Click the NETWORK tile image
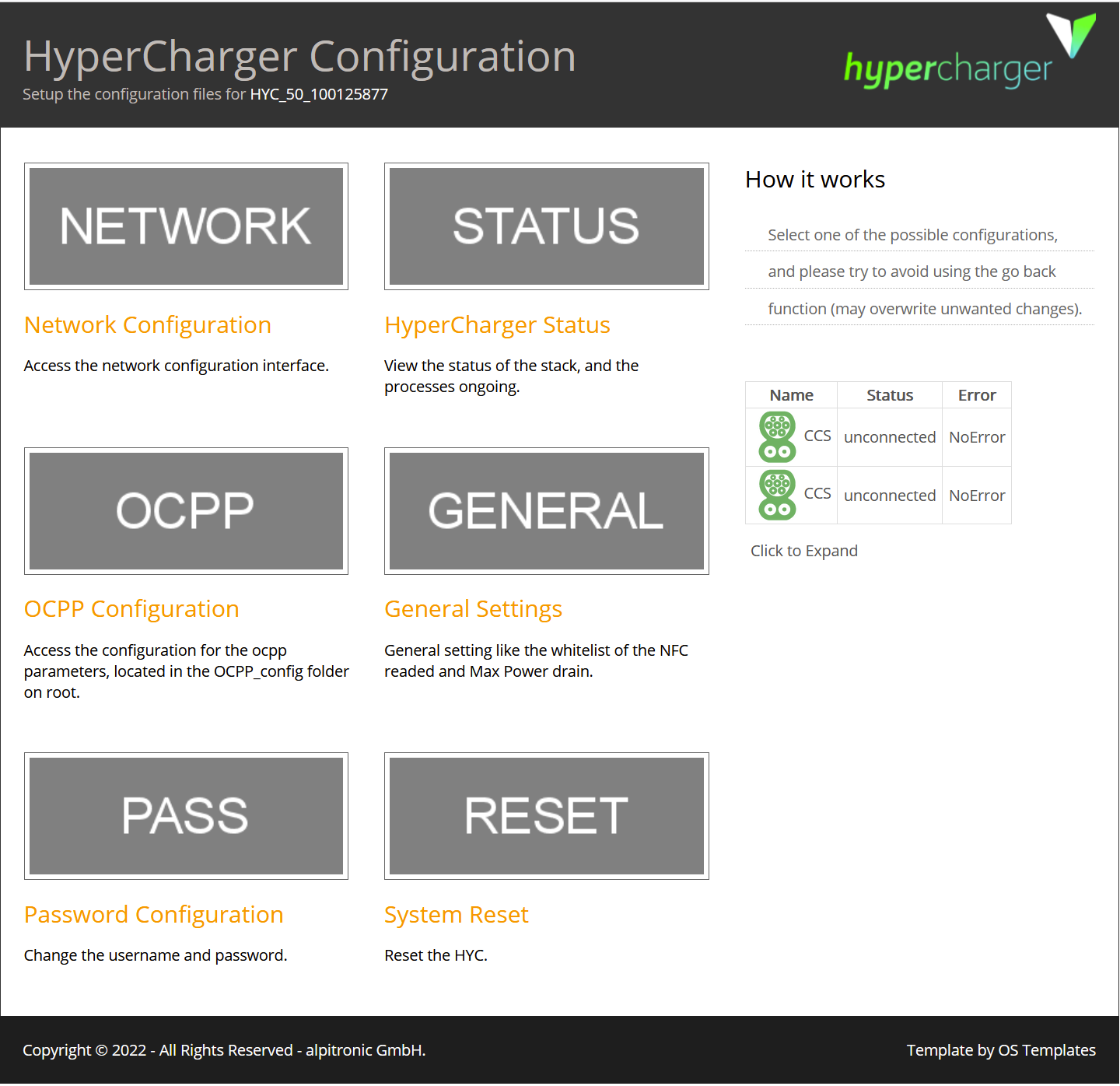Image resolution: width=1120 pixels, height=1086 pixels. pyautogui.click(x=186, y=226)
